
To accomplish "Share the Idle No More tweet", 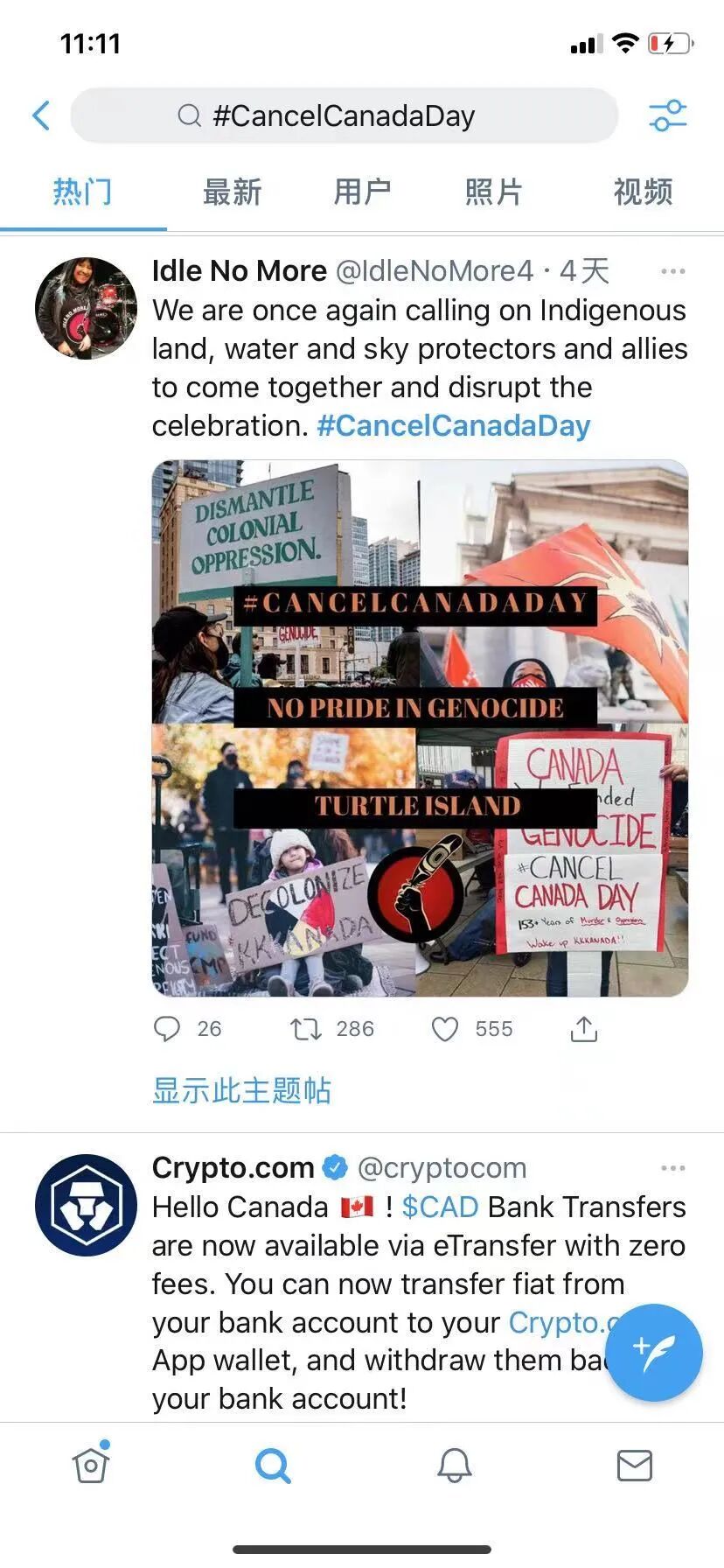I will (x=583, y=1029).
